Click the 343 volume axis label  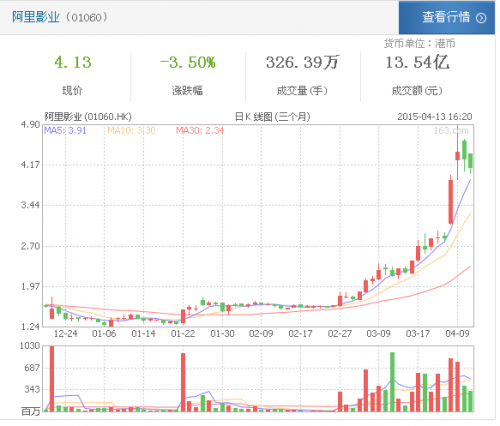tap(32, 389)
